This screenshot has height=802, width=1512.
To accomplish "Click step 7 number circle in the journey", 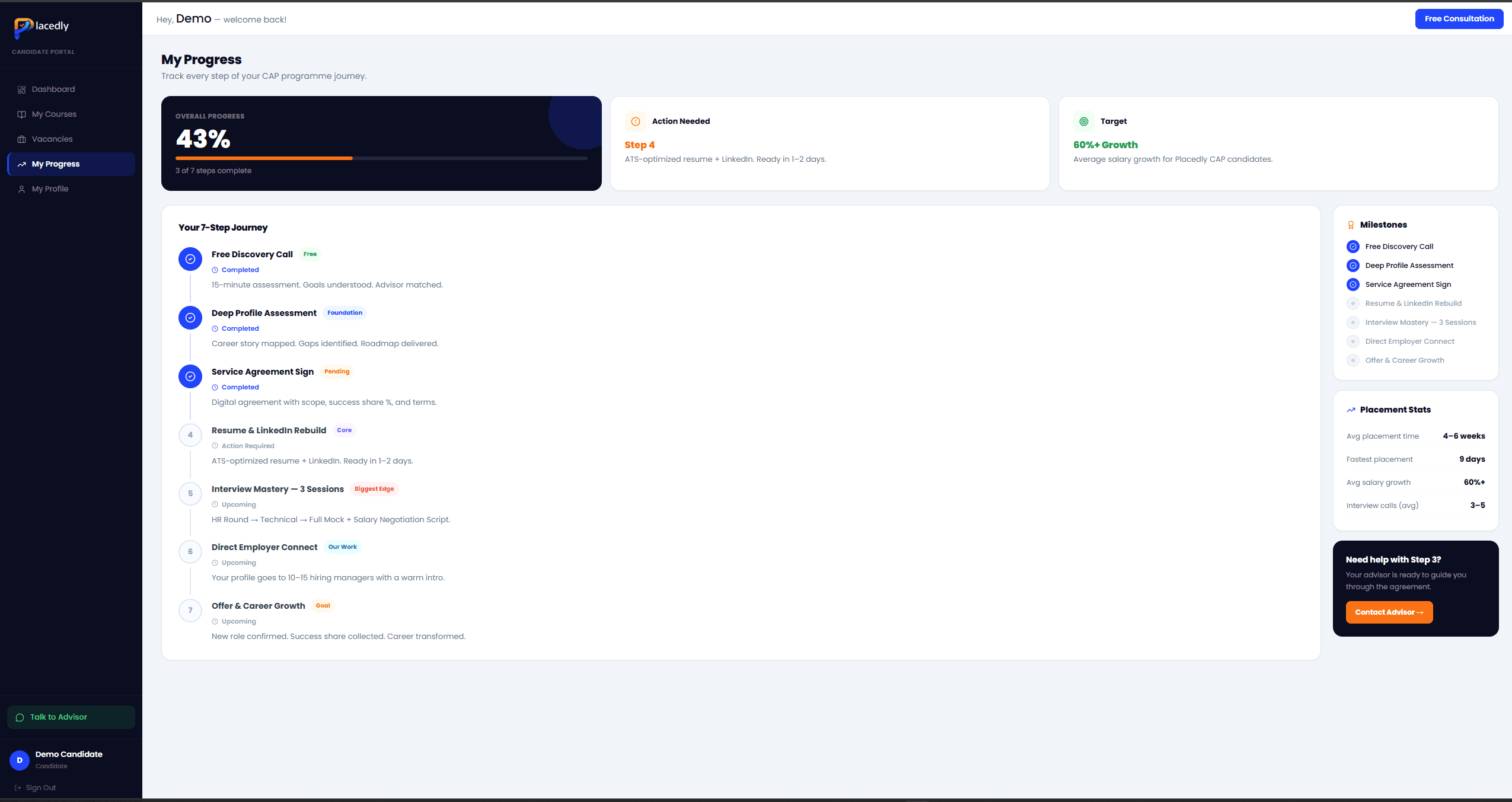I will (190, 611).
